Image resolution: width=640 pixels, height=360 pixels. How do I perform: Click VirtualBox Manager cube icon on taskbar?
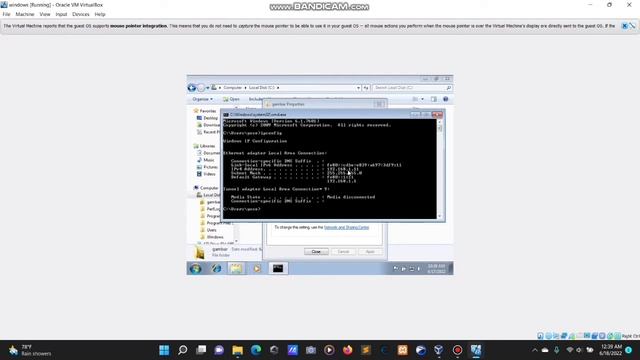439,350
